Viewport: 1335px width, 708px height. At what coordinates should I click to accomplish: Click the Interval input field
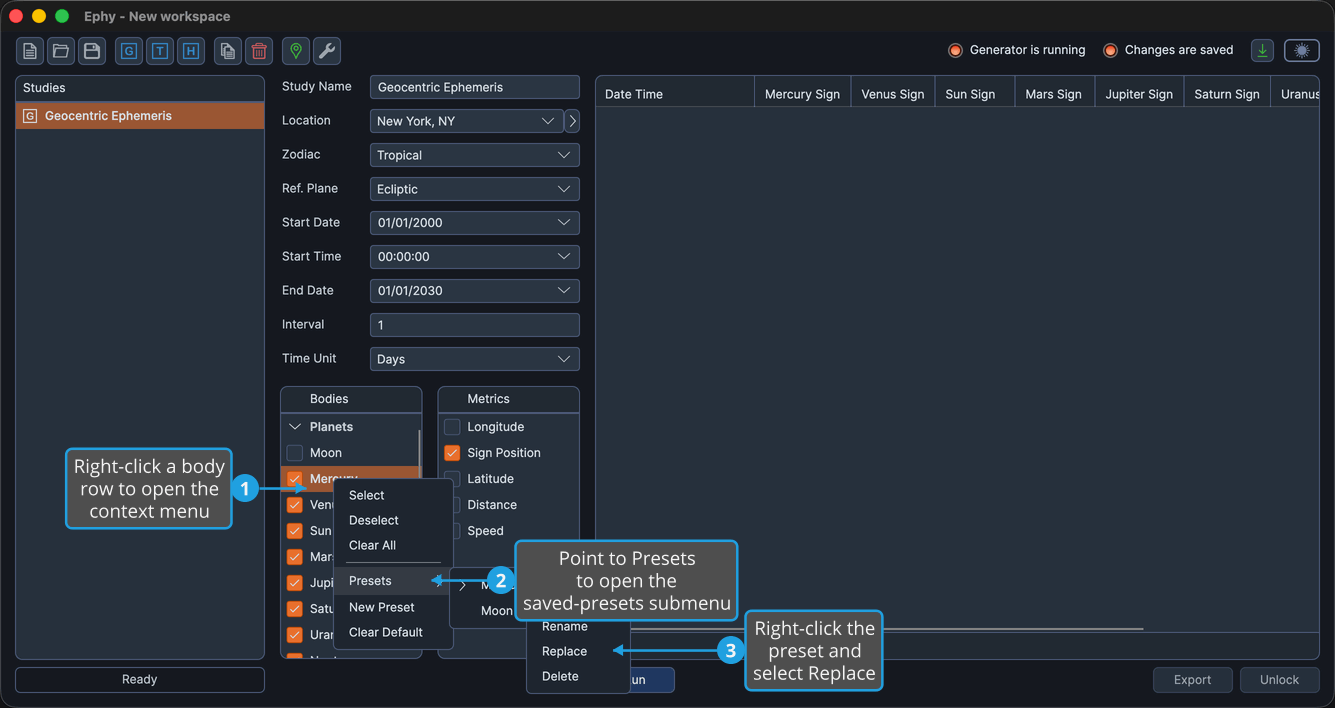click(x=475, y=325)
